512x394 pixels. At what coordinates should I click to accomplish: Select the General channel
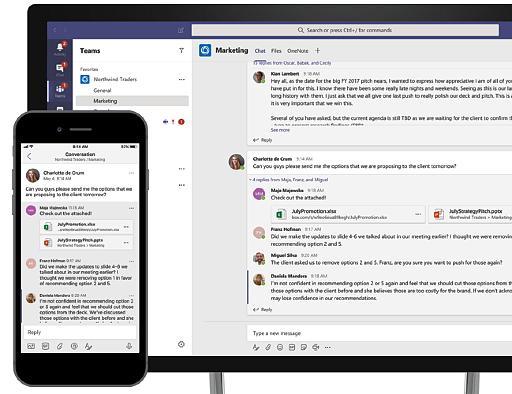tap(102, 90)
